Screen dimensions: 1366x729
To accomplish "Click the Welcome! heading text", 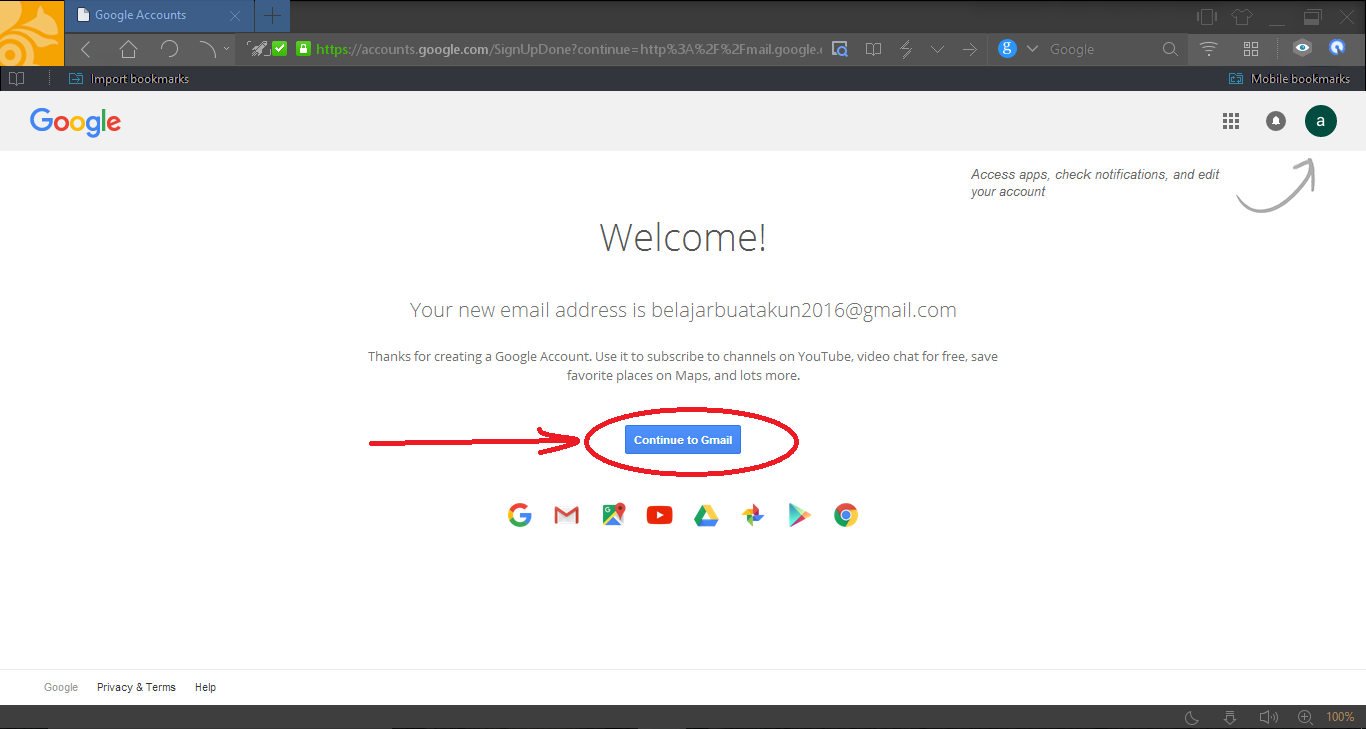I will click(683, 238).
